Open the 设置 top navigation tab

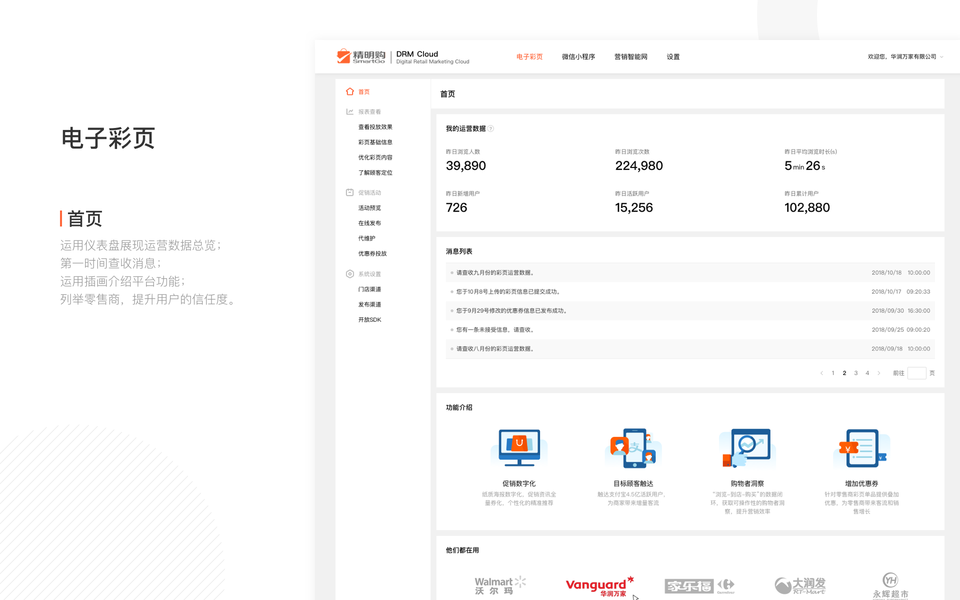point(673,57)
